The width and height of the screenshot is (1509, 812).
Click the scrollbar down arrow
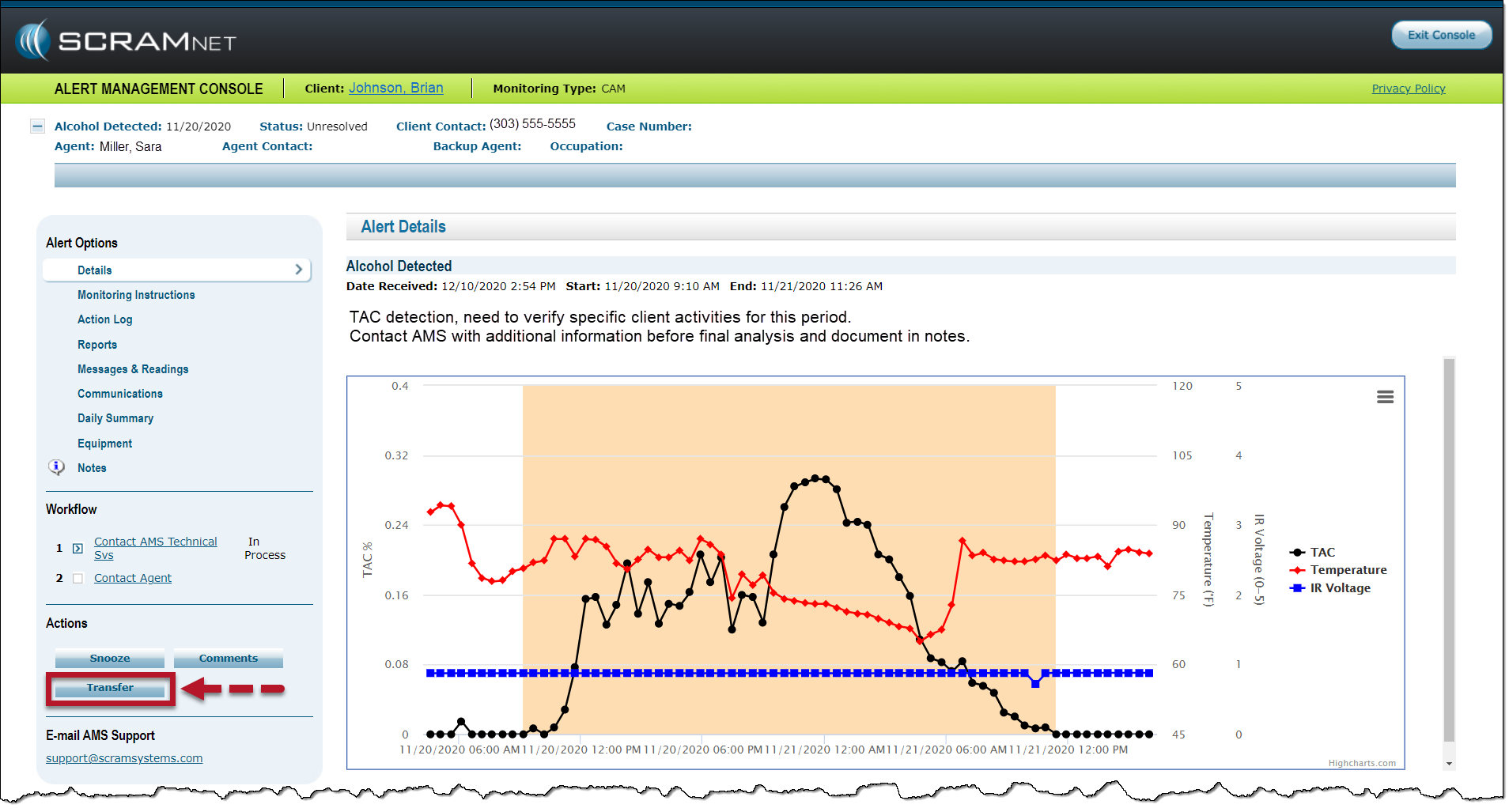tap(1449, 764)
